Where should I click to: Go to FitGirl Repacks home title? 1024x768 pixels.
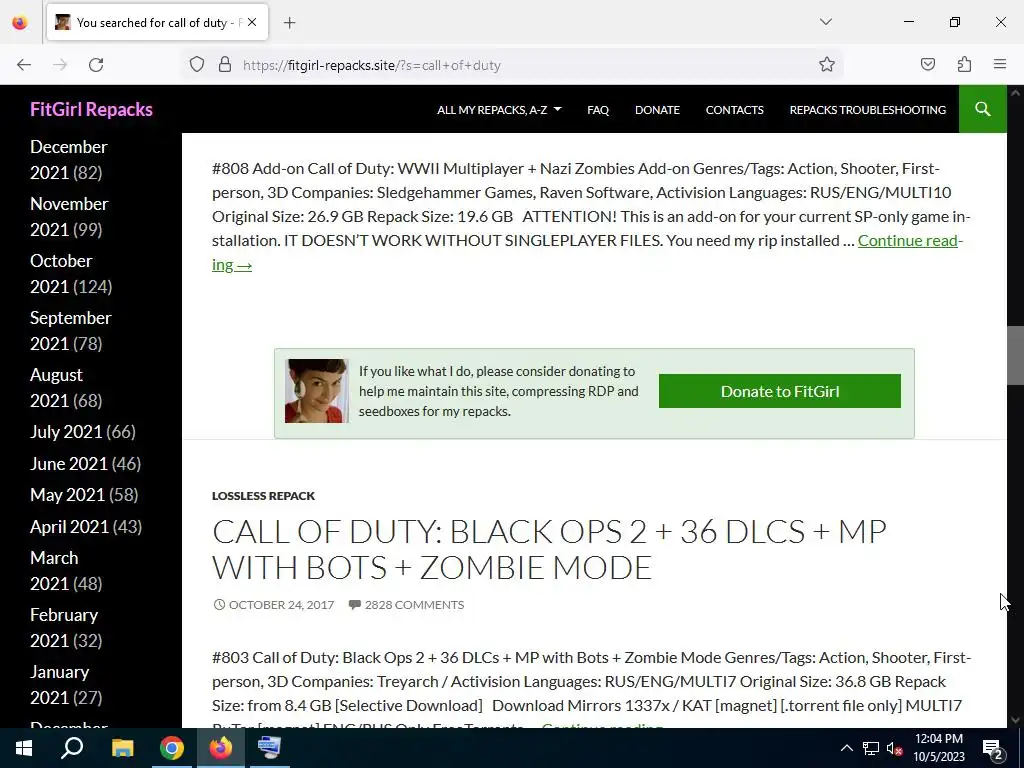coord(91,109)
